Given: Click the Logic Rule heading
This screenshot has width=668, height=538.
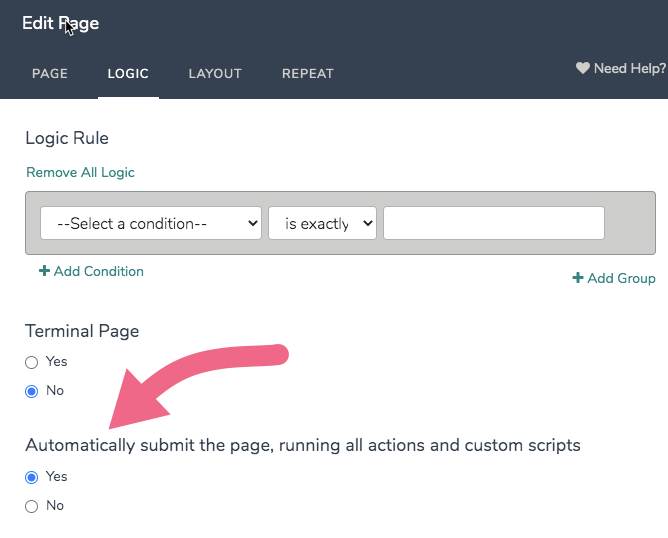Looking at the screenshot, I should [67, 138].
